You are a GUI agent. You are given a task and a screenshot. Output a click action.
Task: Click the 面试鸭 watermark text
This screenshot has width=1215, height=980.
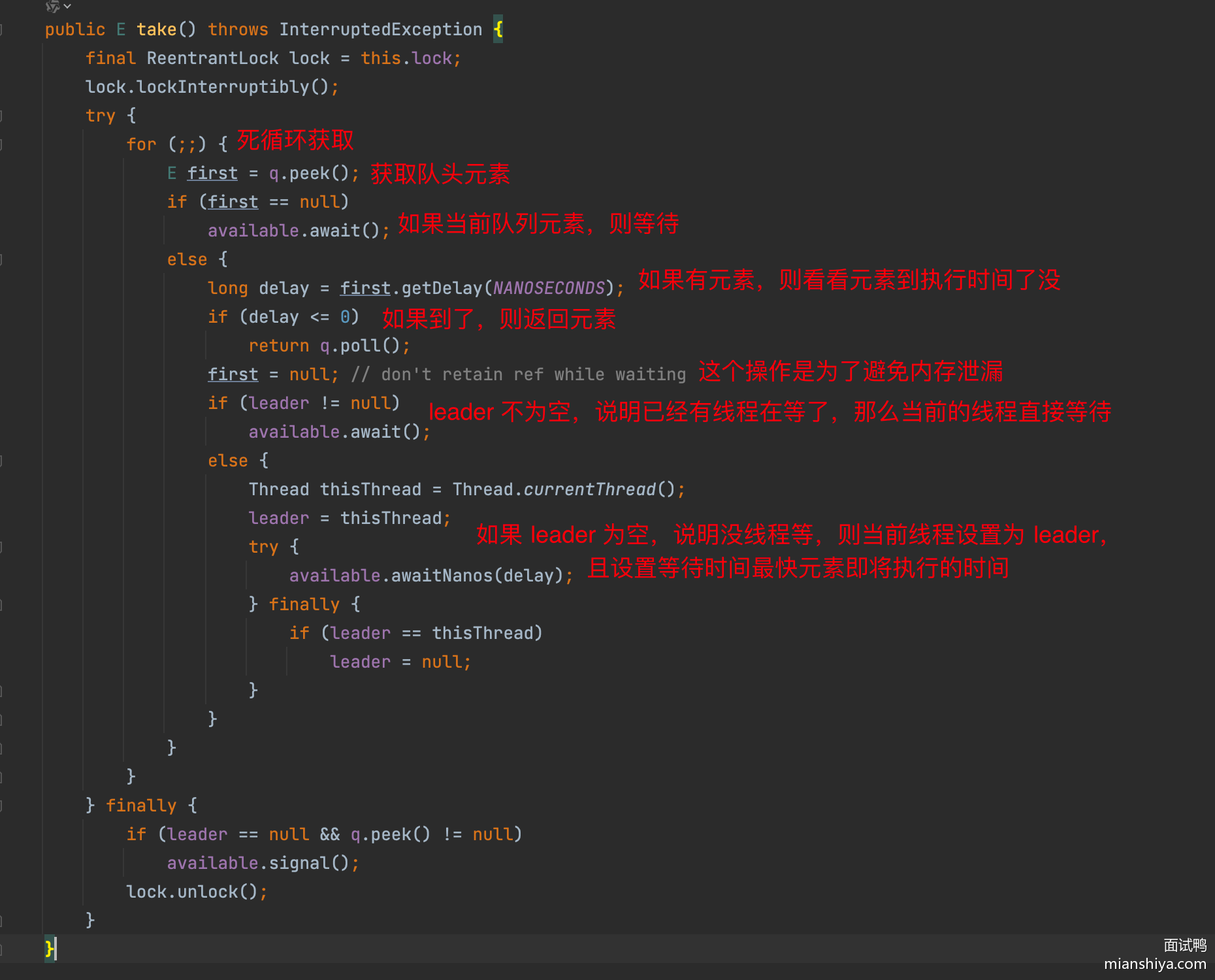[1184, 945]
